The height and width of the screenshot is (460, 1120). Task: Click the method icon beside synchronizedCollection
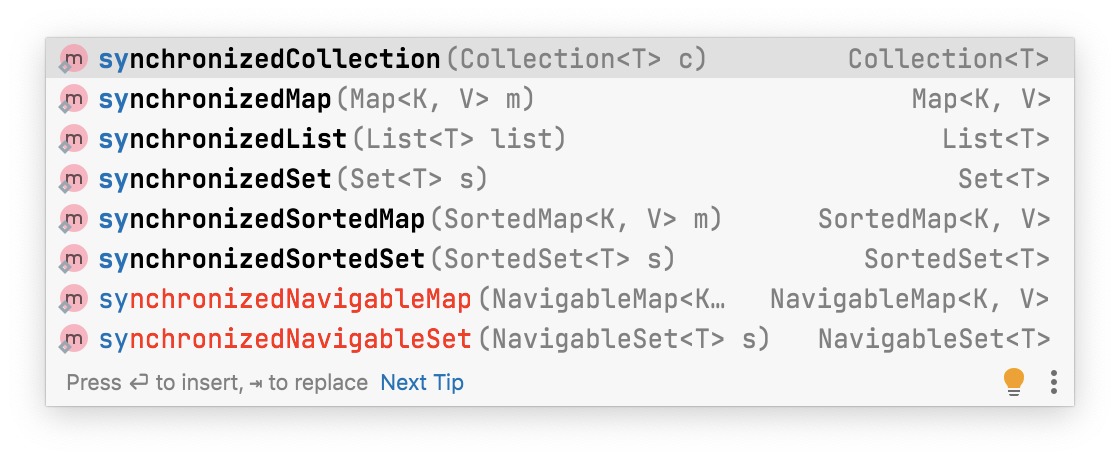click(74, 59)
